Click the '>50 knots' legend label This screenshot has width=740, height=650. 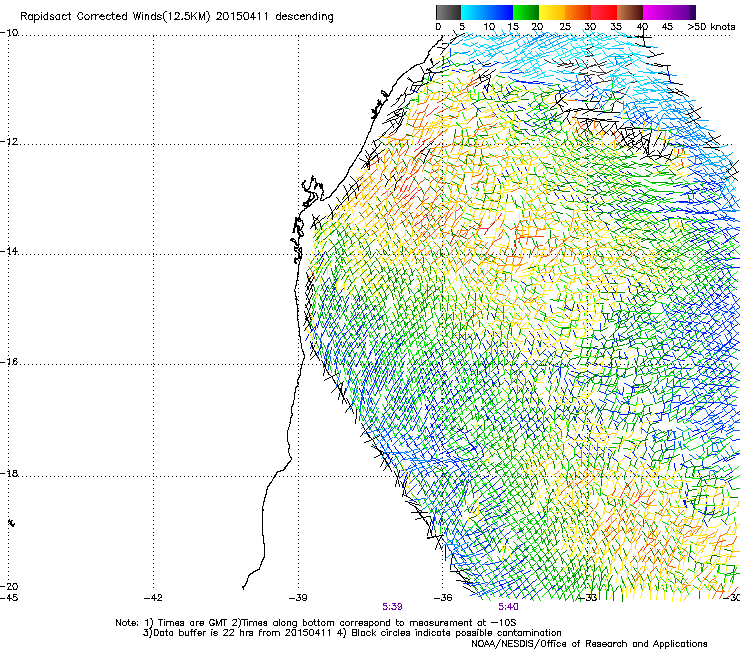click(x=711, y=27)
